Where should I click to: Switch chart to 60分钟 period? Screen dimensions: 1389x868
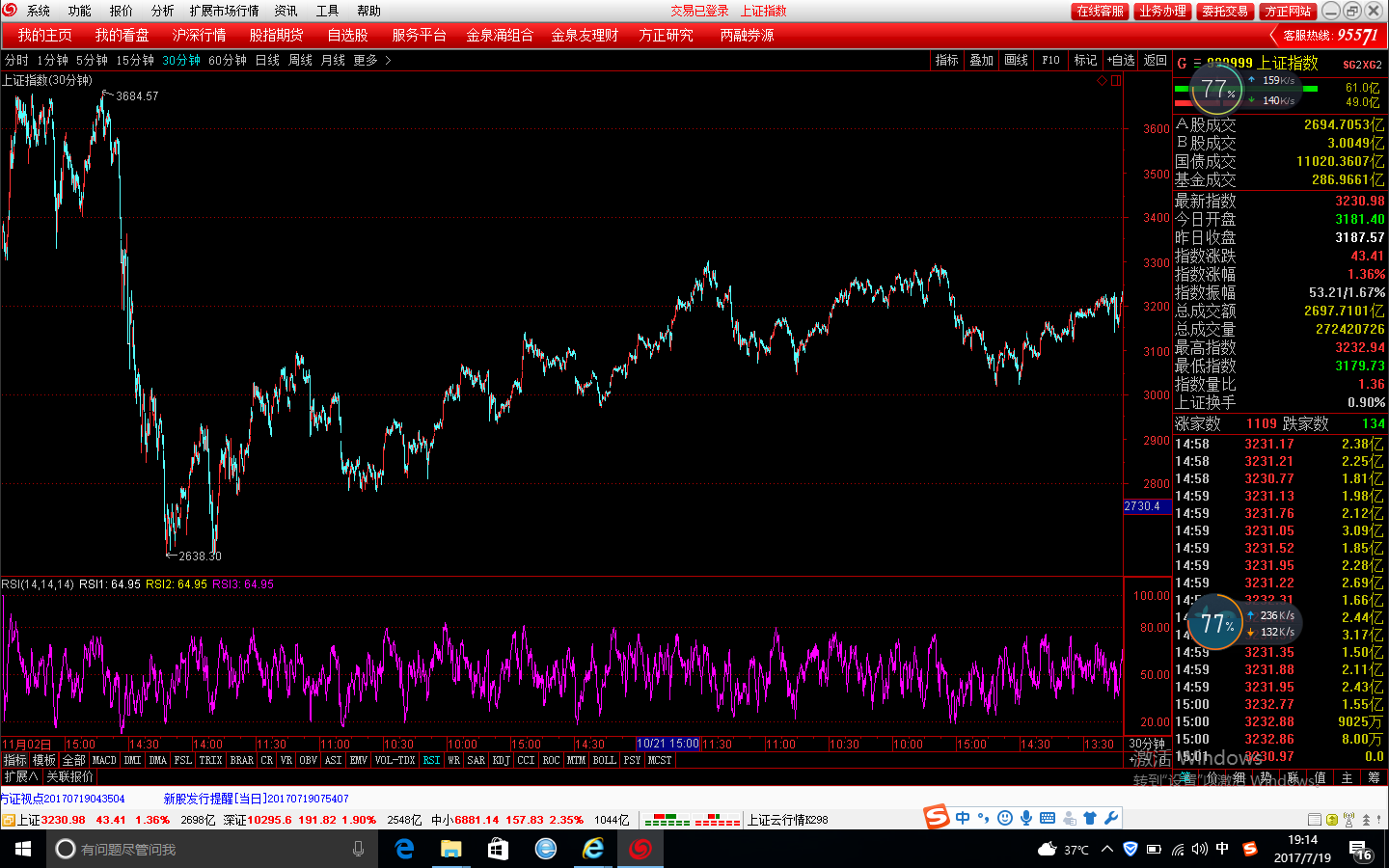pyautogui.click(x=228, y=60)
